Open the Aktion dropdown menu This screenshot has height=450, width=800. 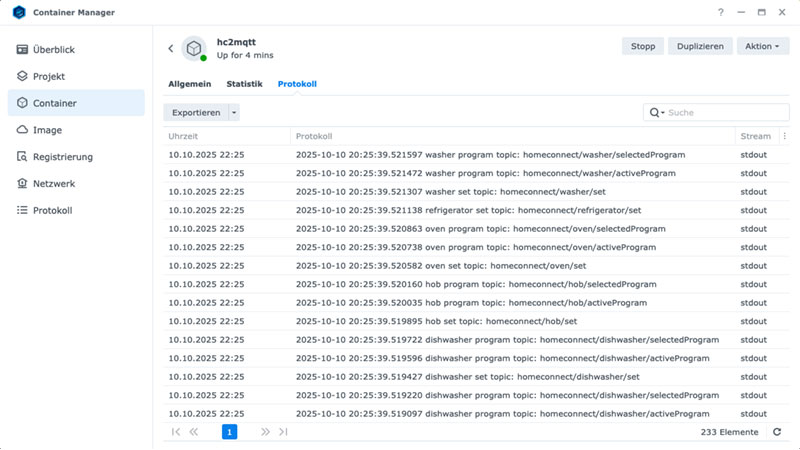coord(762,46)
